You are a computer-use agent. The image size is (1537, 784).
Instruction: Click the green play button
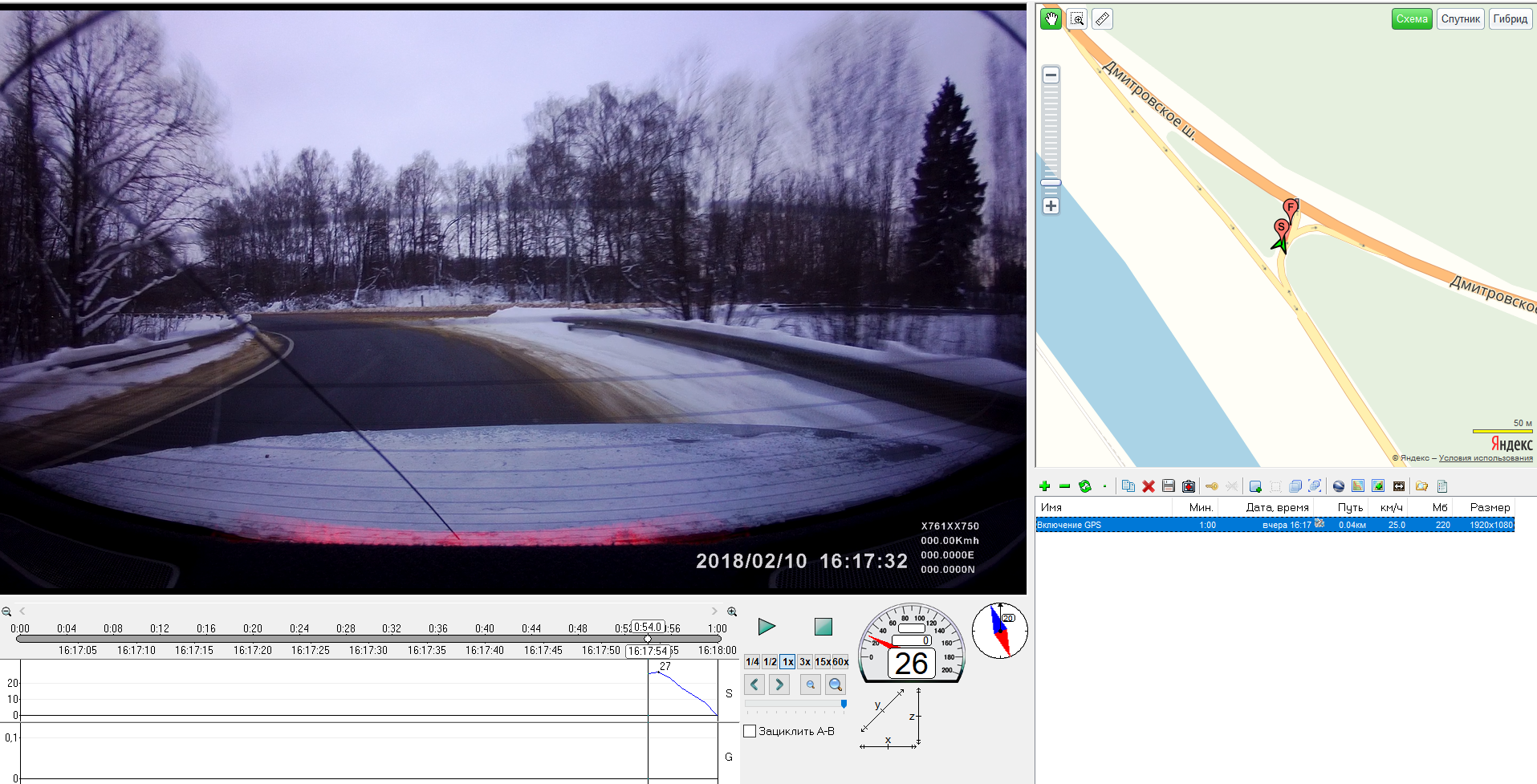(x=766, y=627)
